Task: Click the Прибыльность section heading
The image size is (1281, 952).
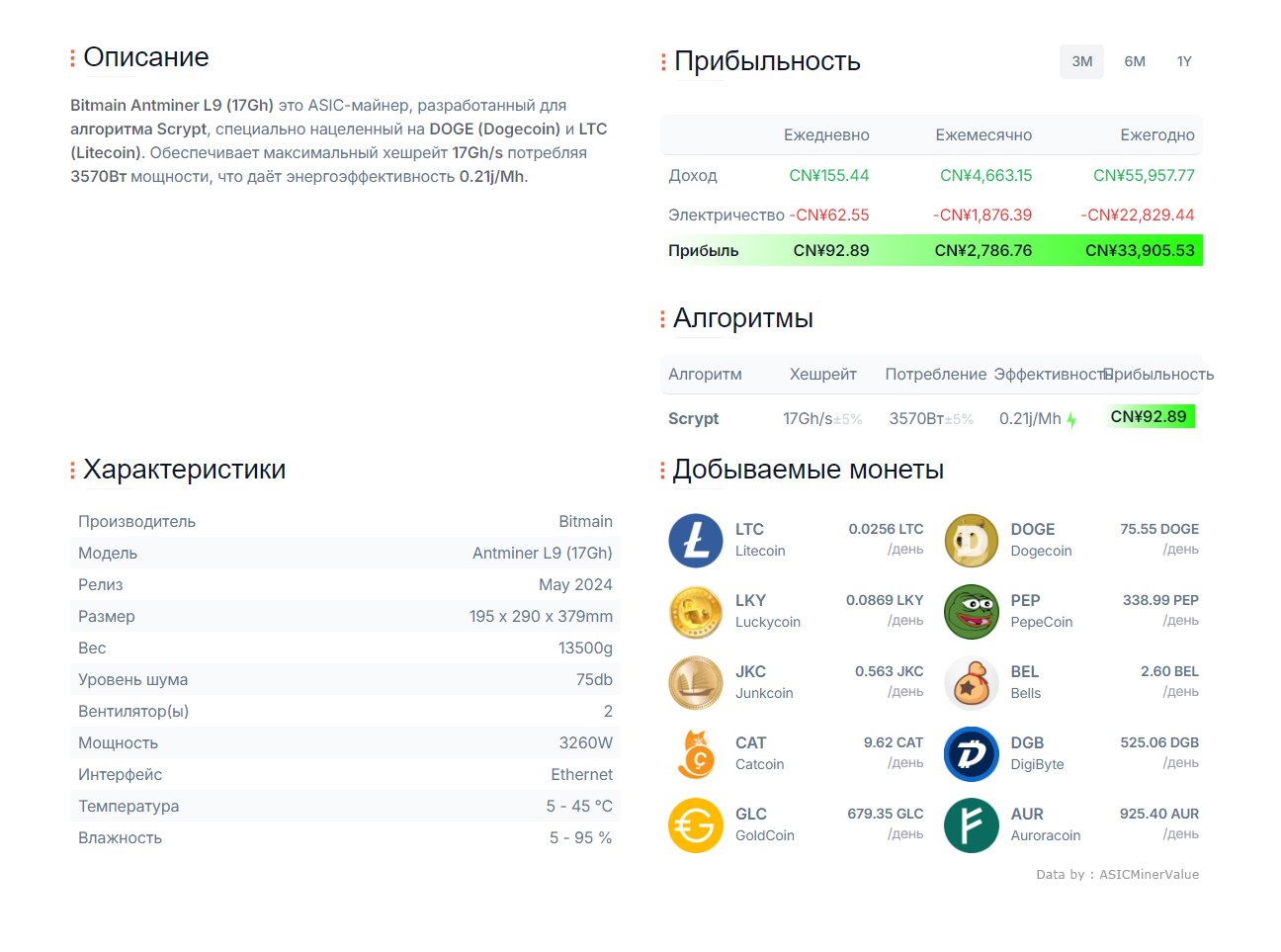Action: (x=767, y=61)
